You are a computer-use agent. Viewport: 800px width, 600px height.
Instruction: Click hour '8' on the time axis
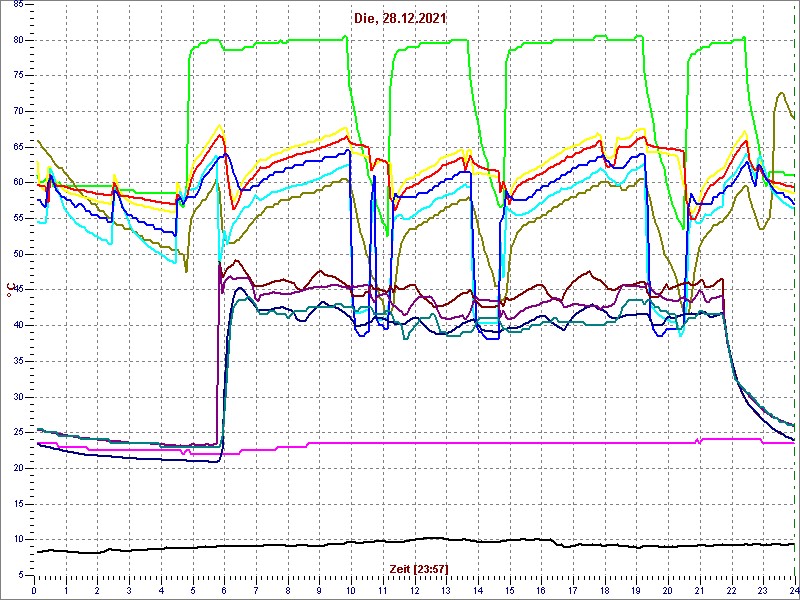tap(288, 590)
